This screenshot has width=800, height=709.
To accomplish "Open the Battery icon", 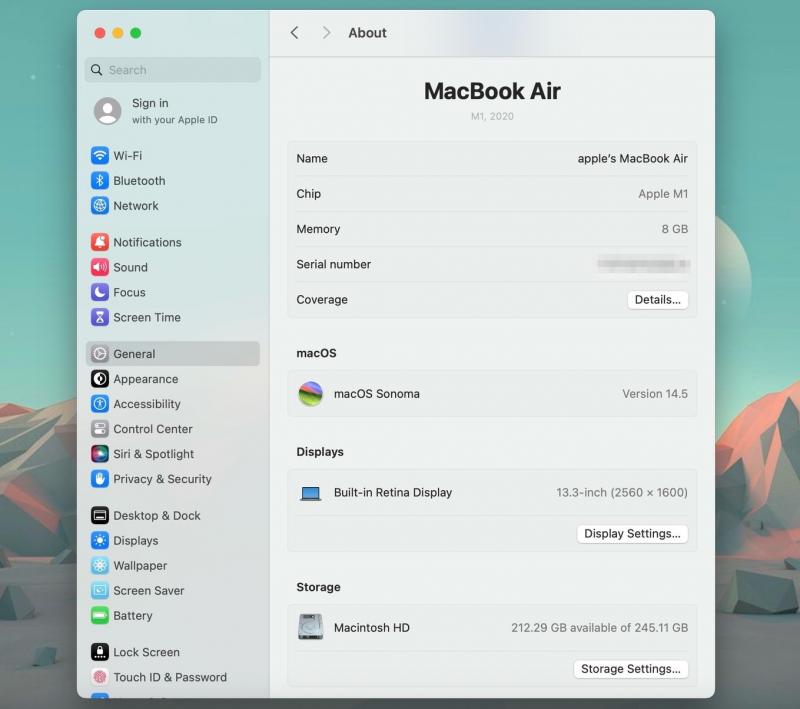I will point(100,616).
